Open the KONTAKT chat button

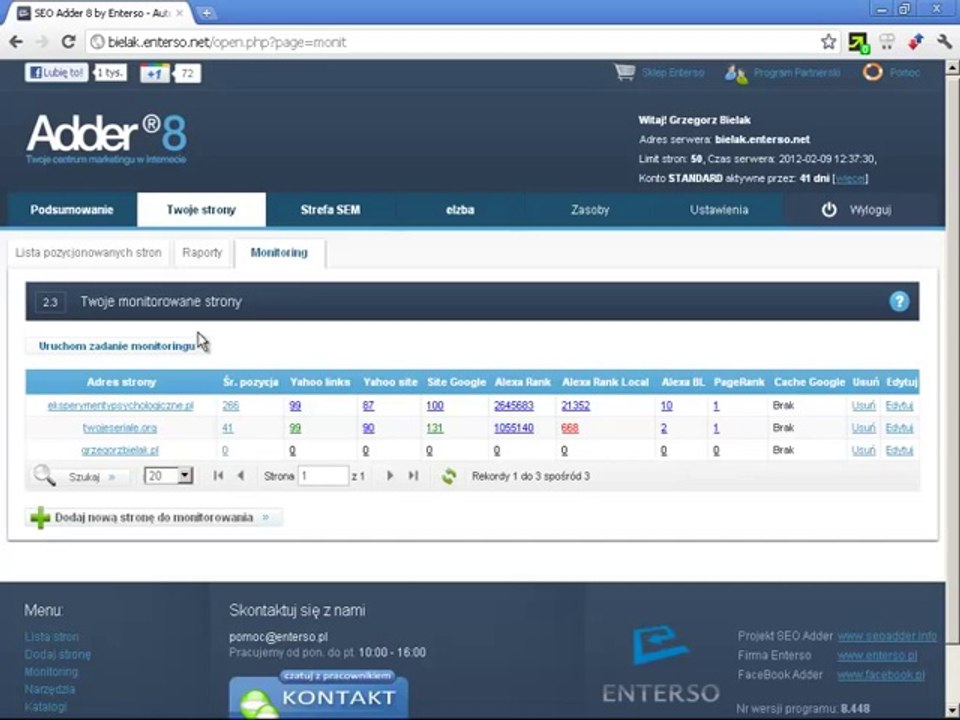(319, 695)
